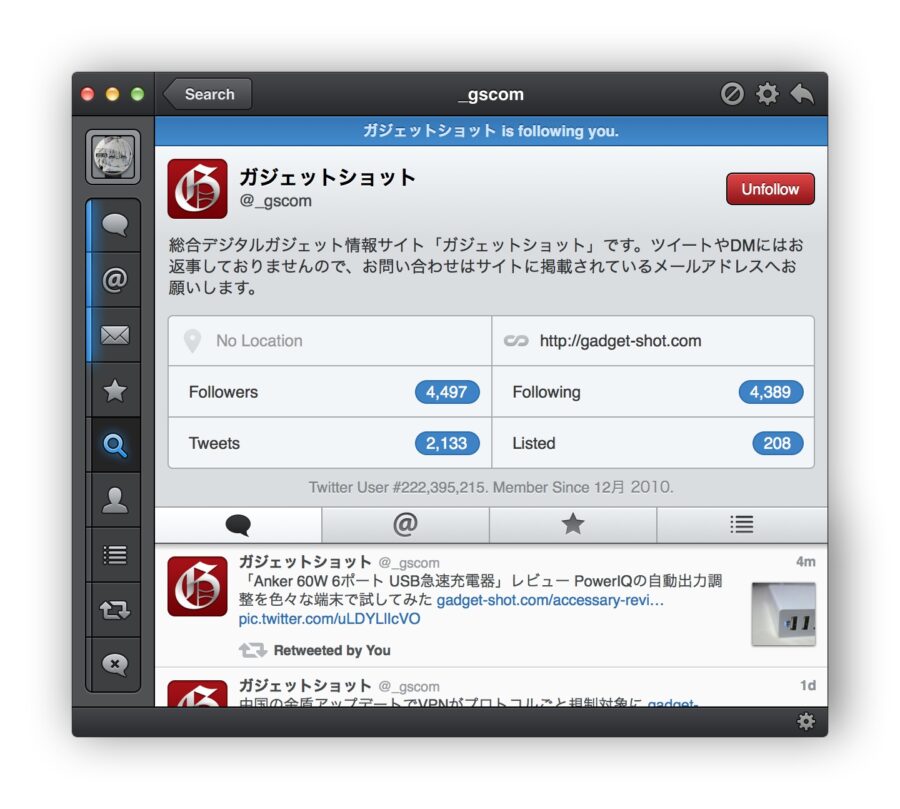Open the Mentions @ icon in sidebar
This screenshot has height=809, width=900.
tap(114, 280)
